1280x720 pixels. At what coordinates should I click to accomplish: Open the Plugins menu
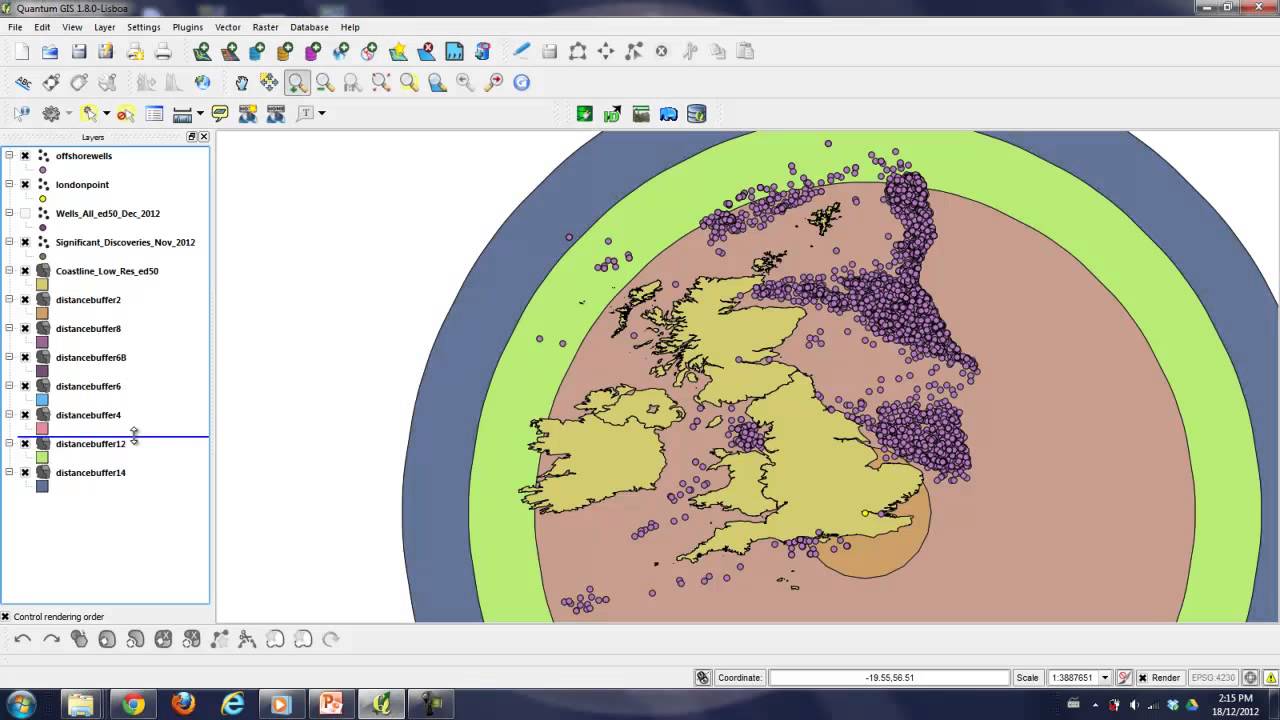(x=187, y=27)
